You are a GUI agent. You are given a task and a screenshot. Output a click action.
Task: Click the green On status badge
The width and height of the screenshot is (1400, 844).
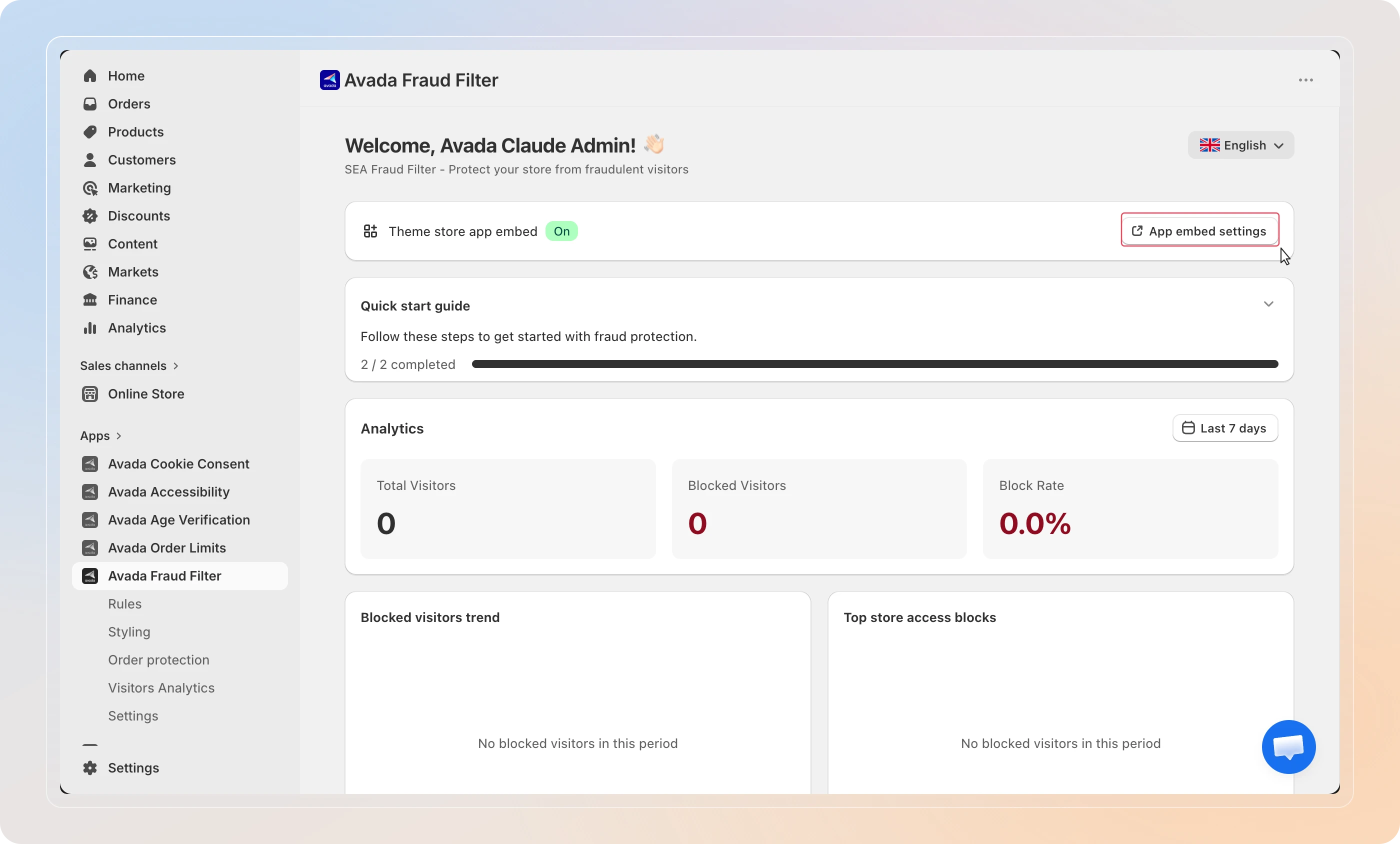561,231
